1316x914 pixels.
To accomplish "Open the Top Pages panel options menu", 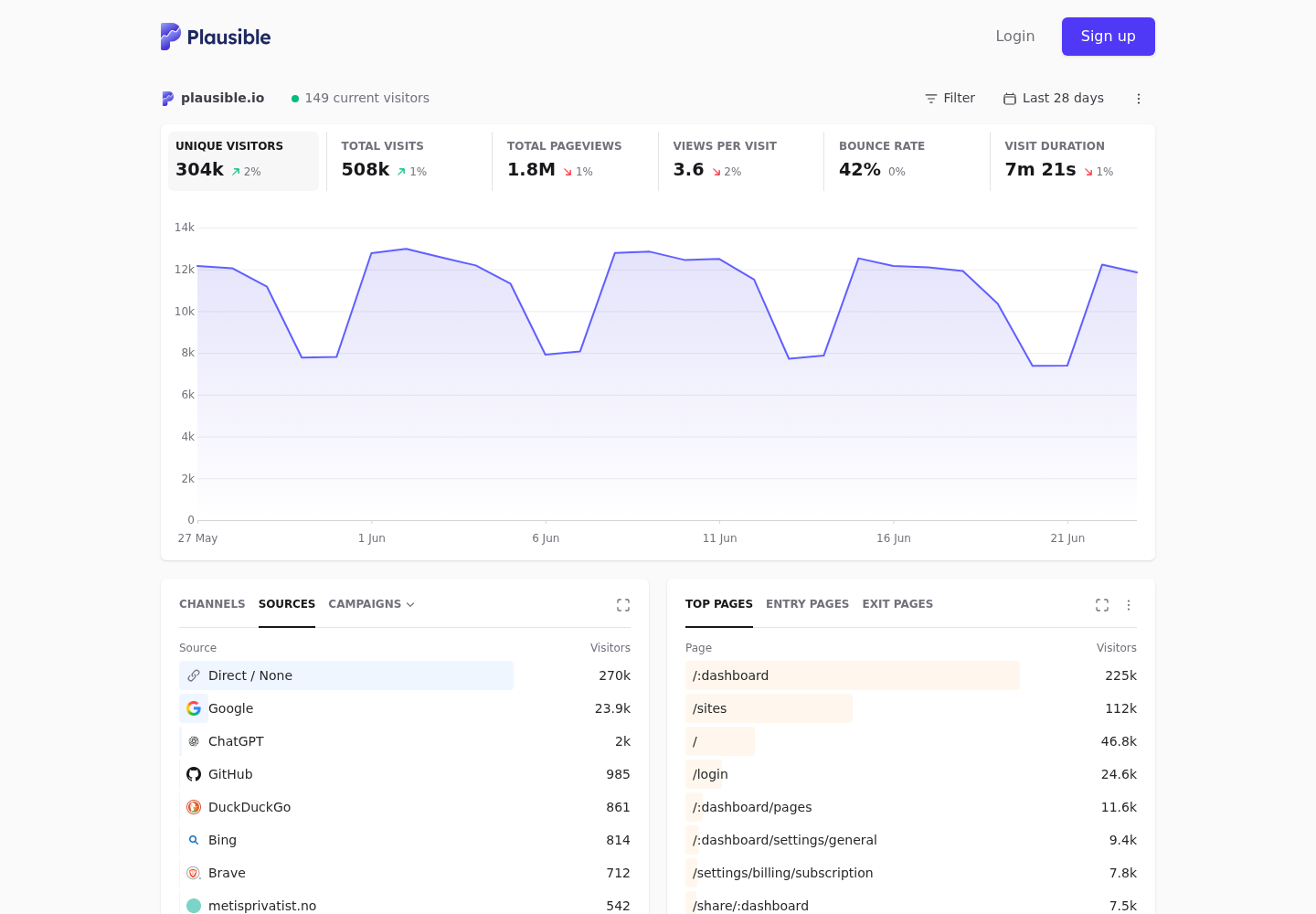I will (1129, 605).
